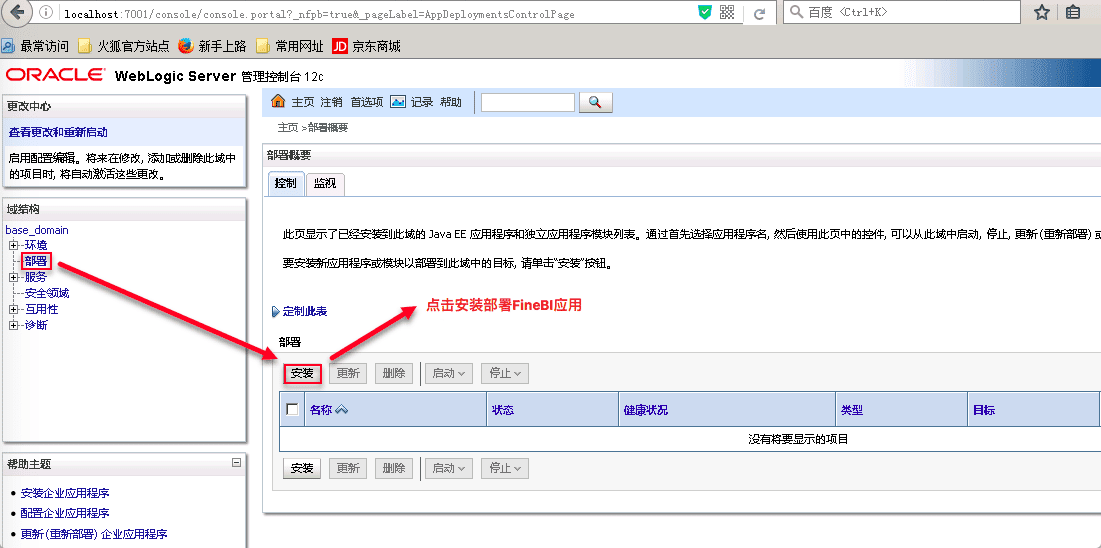
Task: Open the 最常访问 bookmark
Action: pos(35,46)
